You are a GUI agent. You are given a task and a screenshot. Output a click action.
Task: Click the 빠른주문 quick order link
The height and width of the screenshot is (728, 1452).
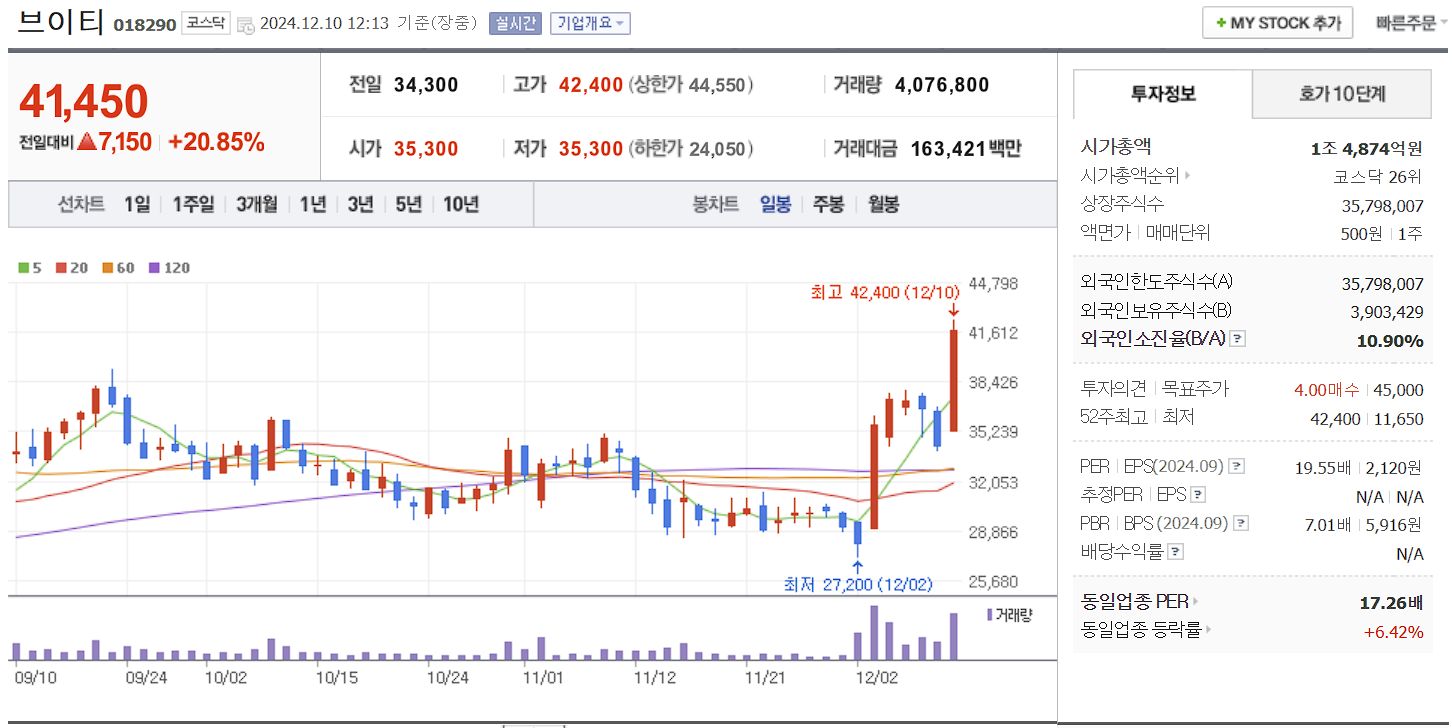tap(1406, 22)
